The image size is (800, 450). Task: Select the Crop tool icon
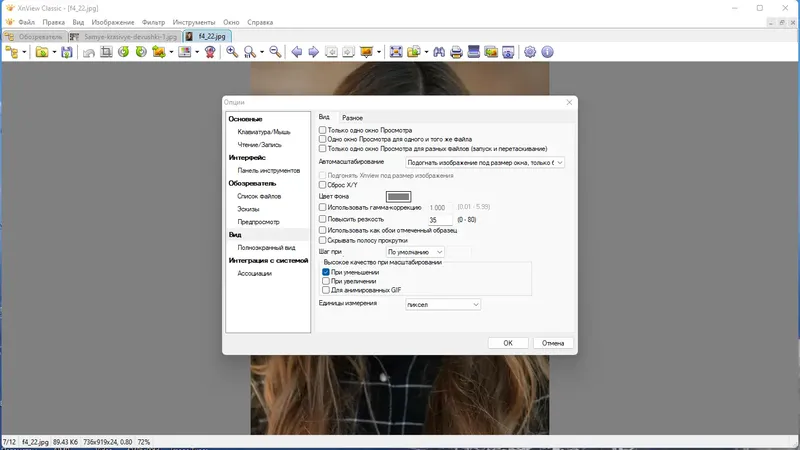tap(106, 52)
